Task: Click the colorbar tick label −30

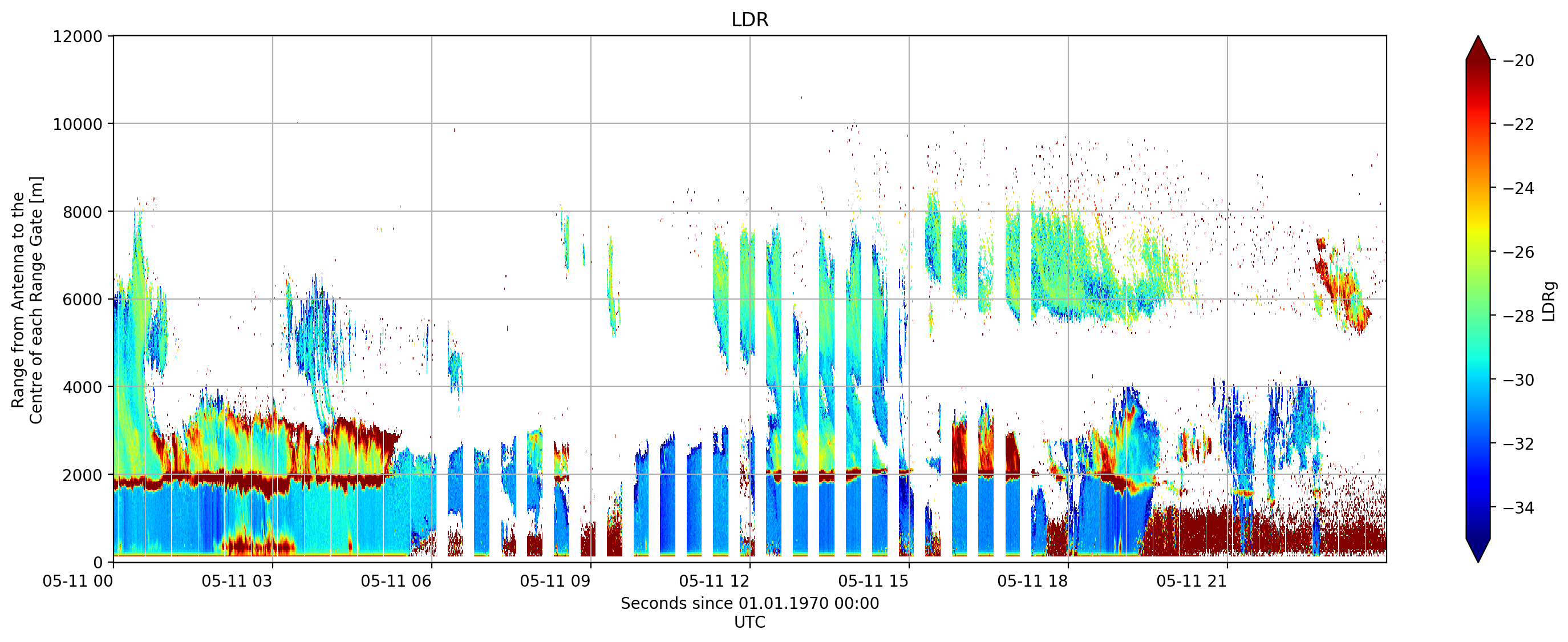Action: 1518,379
